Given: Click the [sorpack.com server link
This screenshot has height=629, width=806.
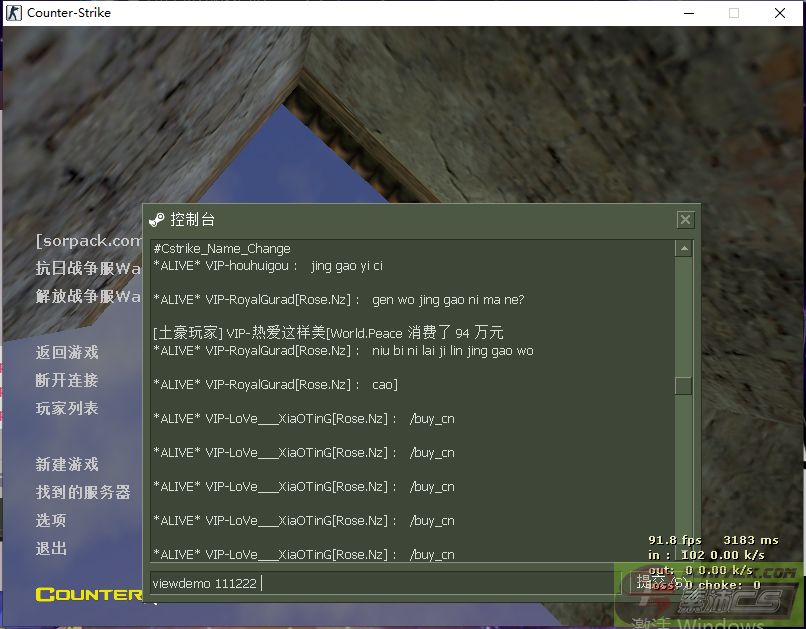Looking at the screenshot, I should coord(88,240).
